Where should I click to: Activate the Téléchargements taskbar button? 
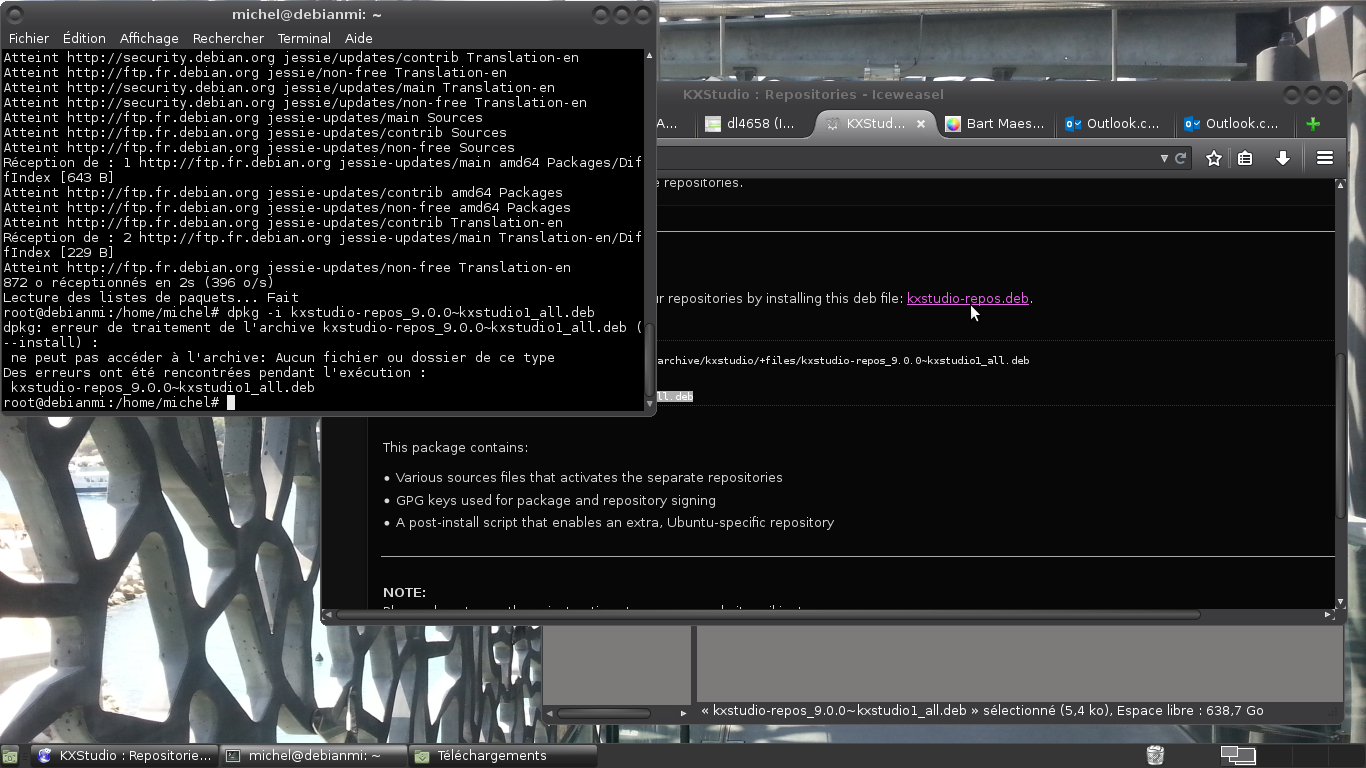[x=503, y=756]
